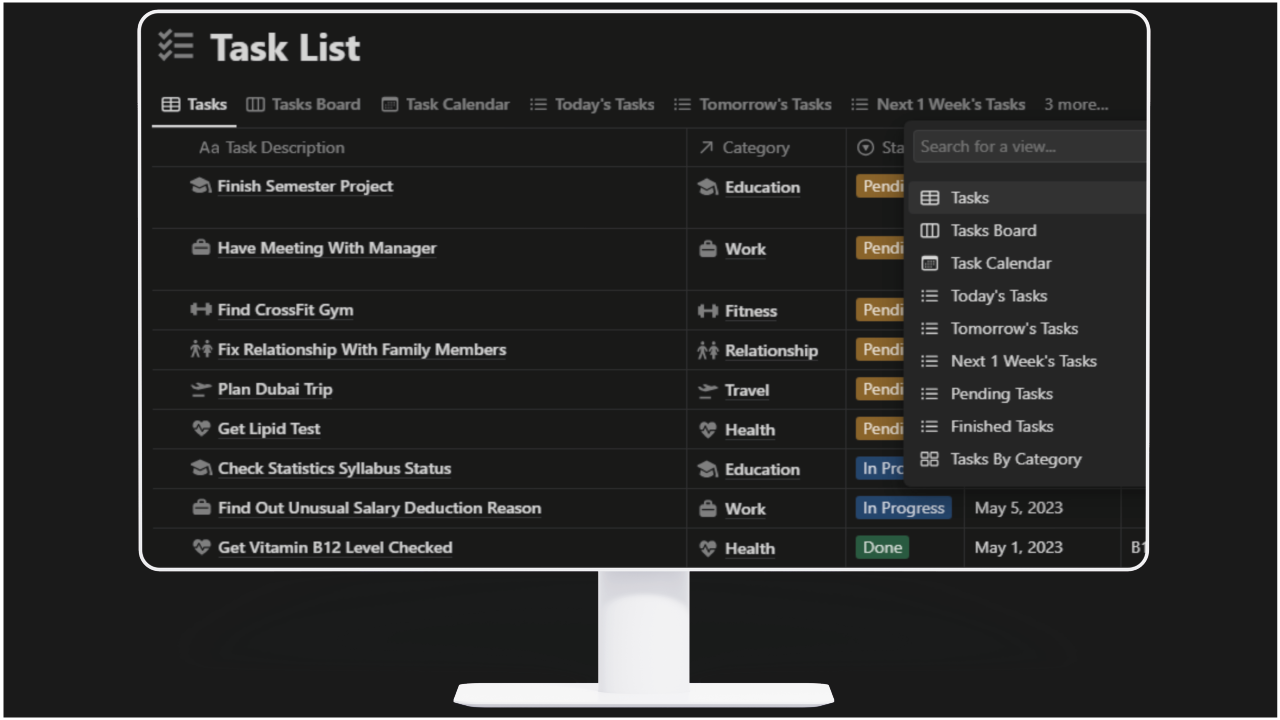Click the checklist icon beside the Task List title

(176, 46)
